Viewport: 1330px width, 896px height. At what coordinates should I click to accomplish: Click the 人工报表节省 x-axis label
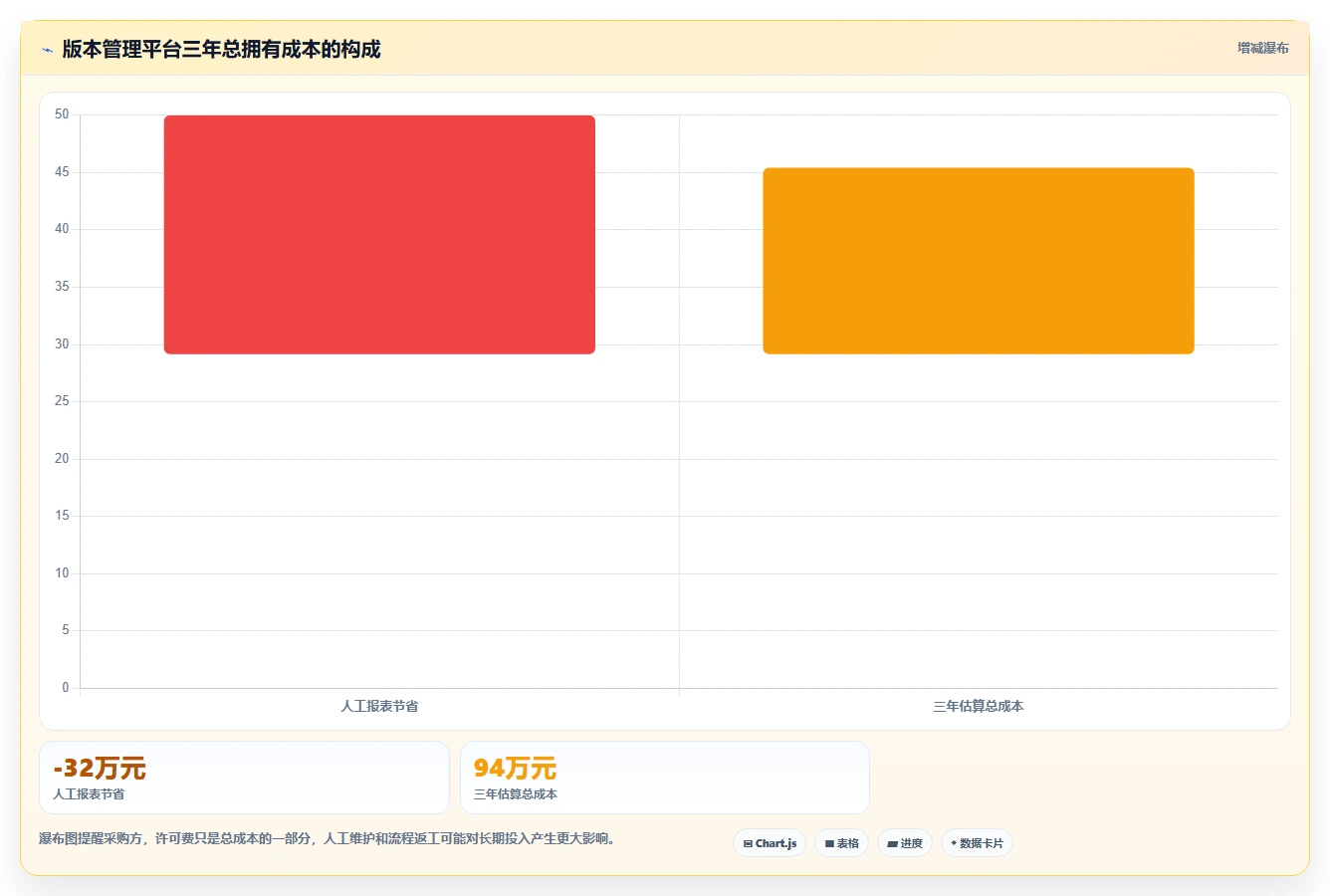(379, 706)
